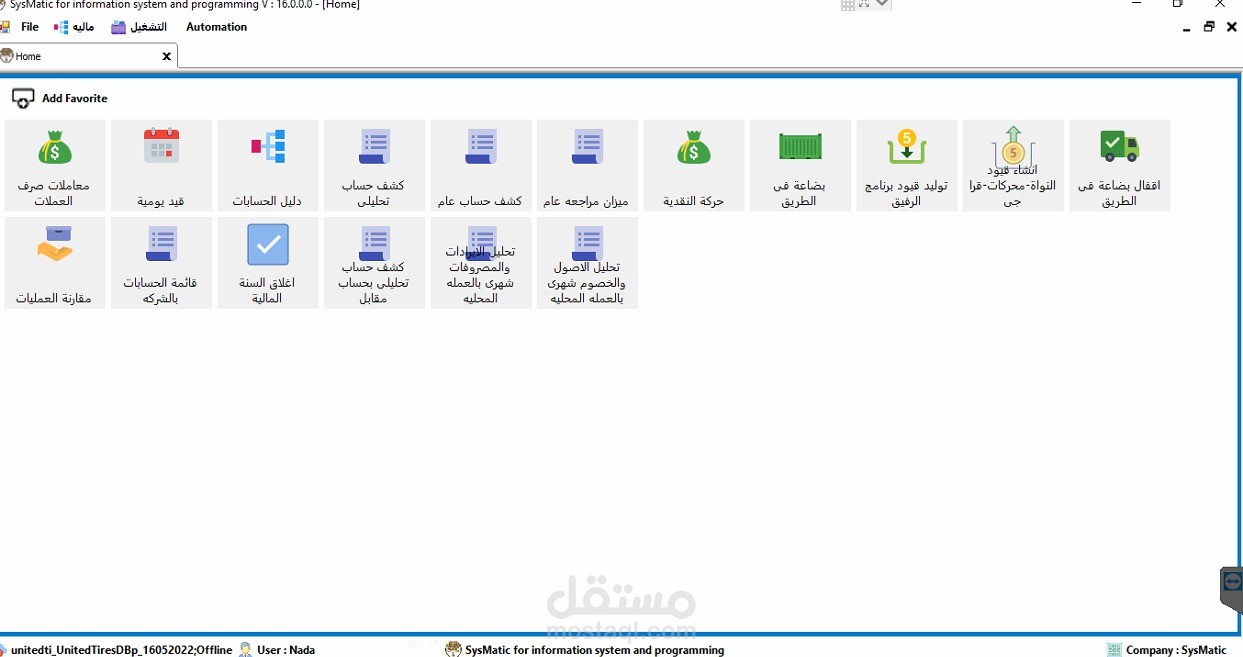Open the dropdown arrow at the top center of the title bar

click(882, 4)
